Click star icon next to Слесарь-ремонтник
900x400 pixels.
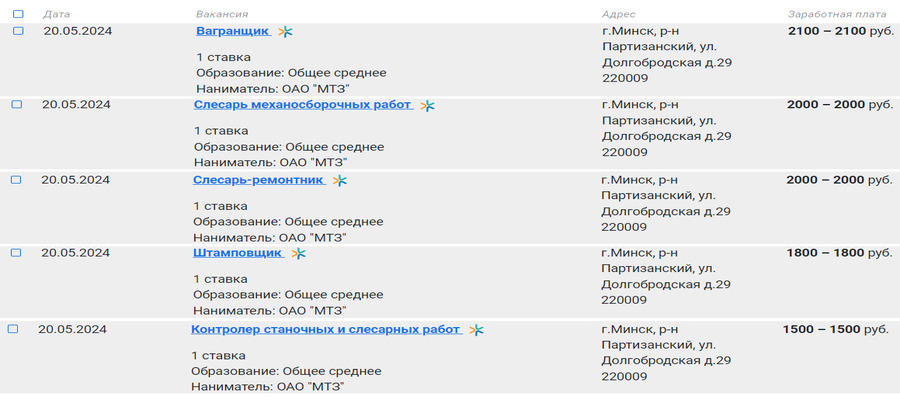[x=340, y=181]
